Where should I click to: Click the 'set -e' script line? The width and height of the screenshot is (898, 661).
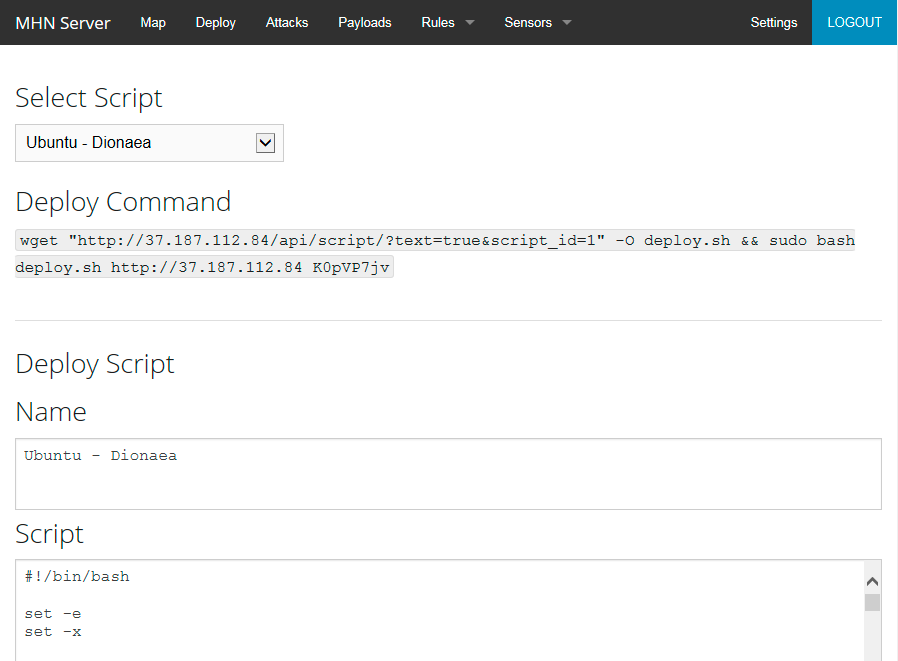[x=53, y=613]
